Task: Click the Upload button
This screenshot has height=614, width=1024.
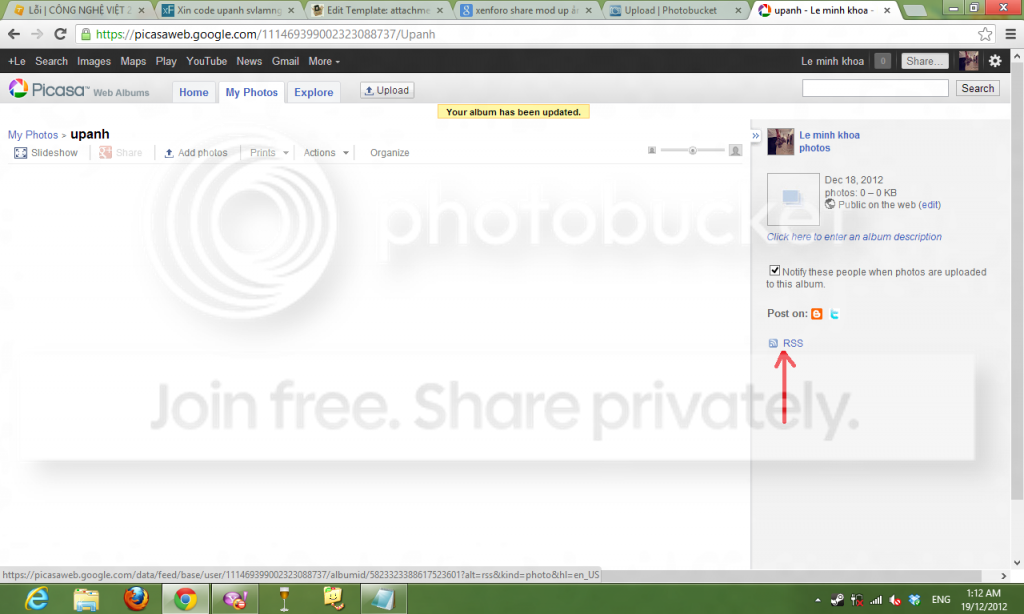Action: point(387,90)
